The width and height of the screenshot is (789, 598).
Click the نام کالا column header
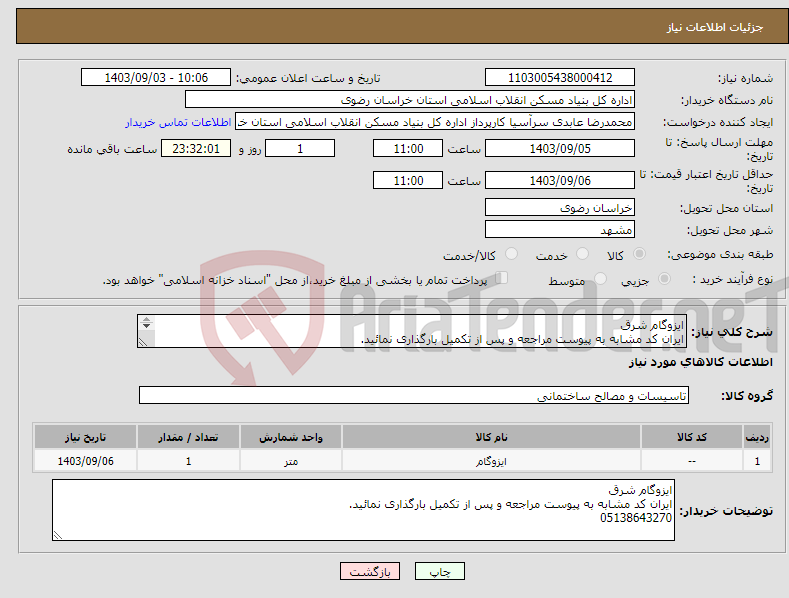[491, 437]
